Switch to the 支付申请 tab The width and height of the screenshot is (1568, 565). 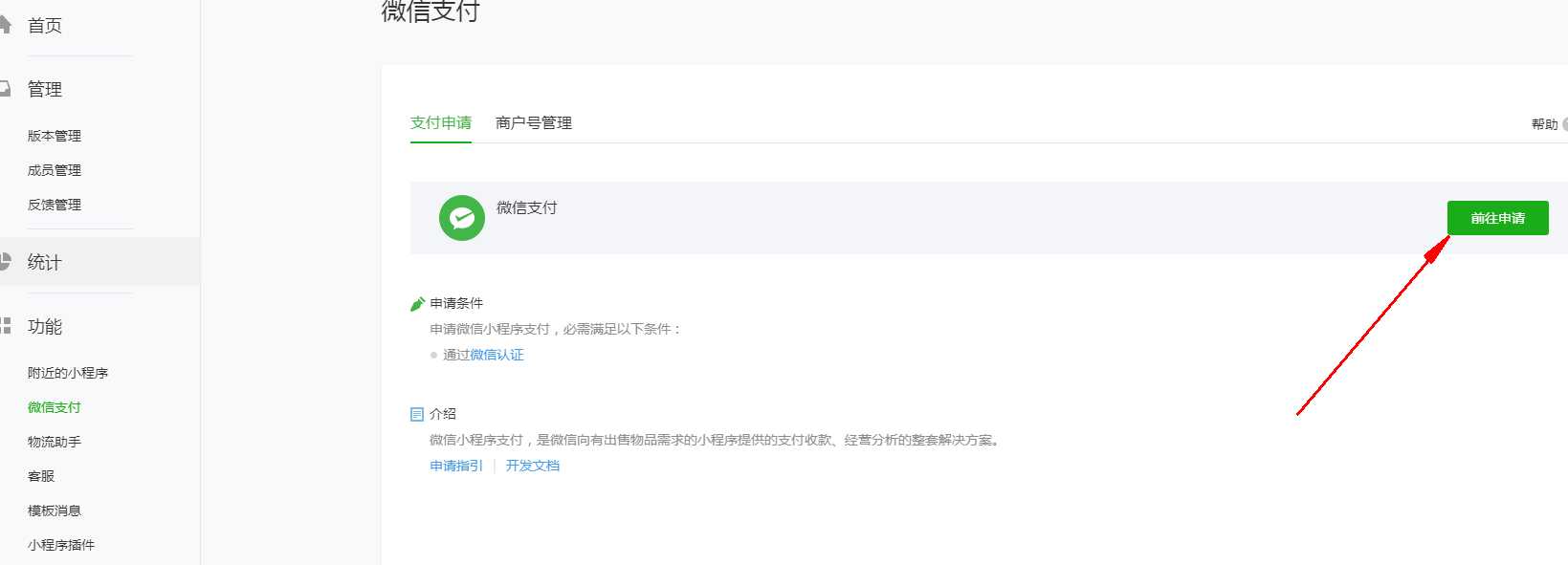click(441, 122)
